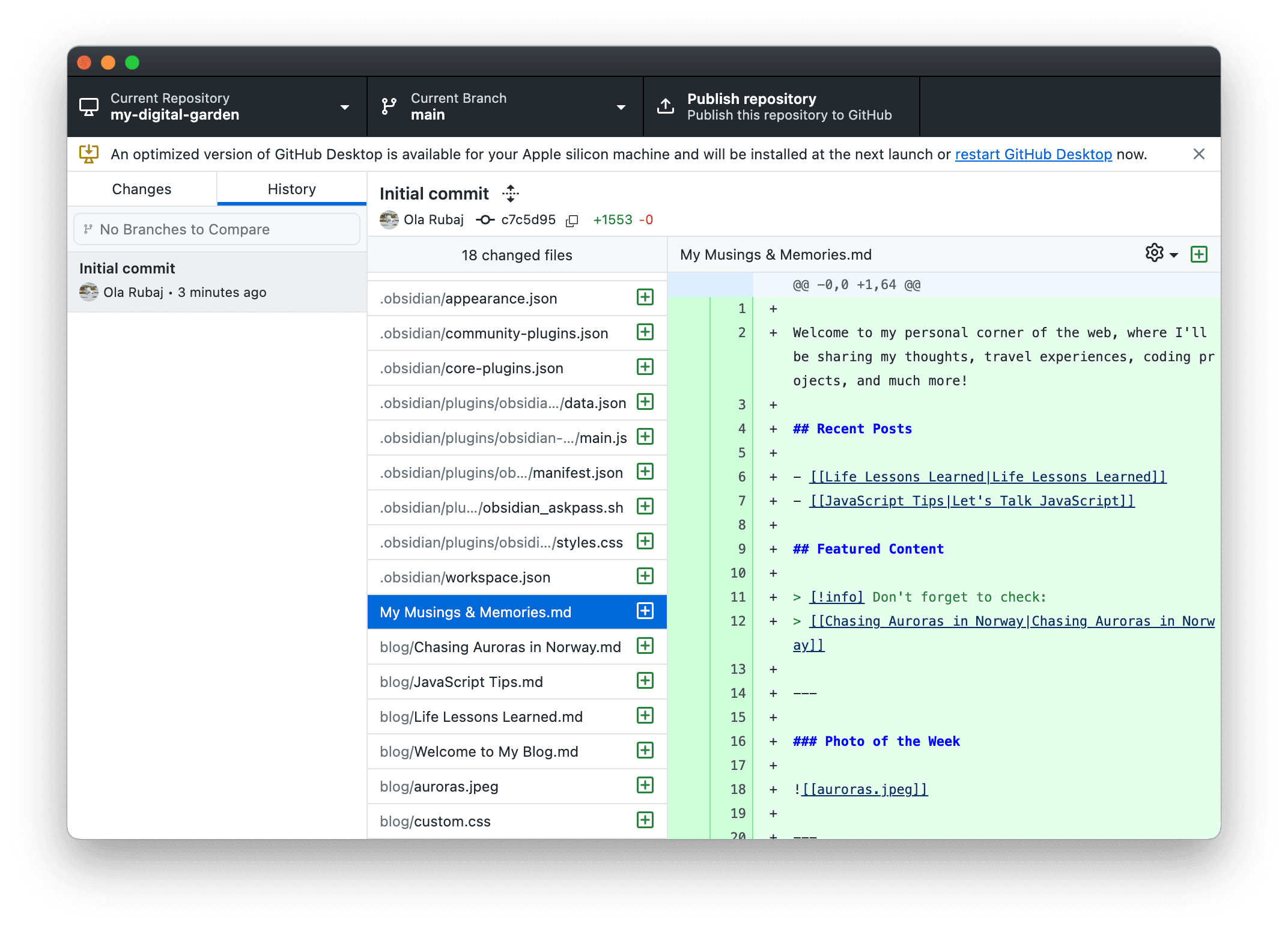Click the added-file status icon in diff header
Image resolution: width=1288 pixels, height=928 pixels.
pyautogui.click(x=1199, y=254)
